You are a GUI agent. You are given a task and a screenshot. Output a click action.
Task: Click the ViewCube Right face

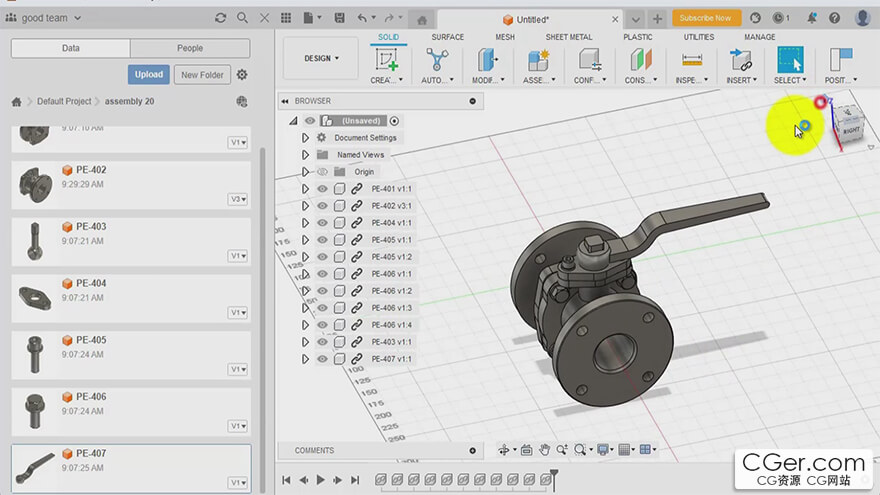pos(851,130)
